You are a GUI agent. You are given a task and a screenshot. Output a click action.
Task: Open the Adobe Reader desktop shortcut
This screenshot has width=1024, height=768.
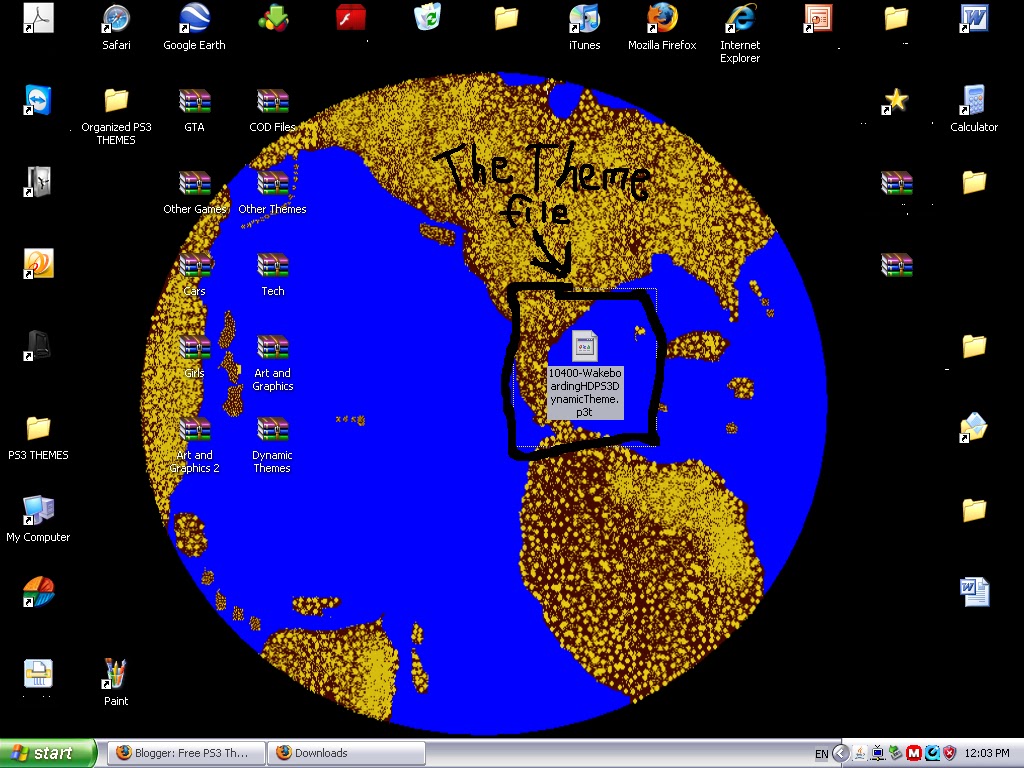pyautogui.click(x=39, y=18)
